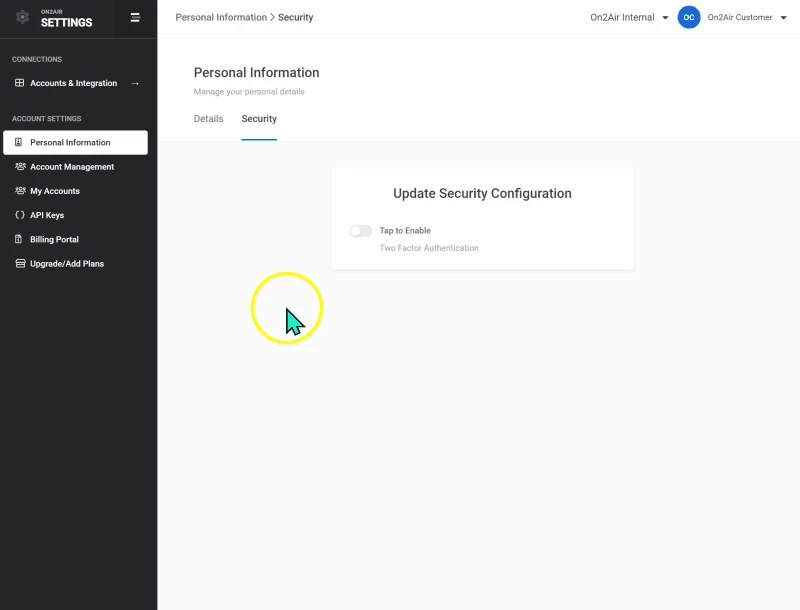Screen dimensions: 800x610
Task: Click the Accounts & Integration grid icon
Action: click(x=19, y=83)
